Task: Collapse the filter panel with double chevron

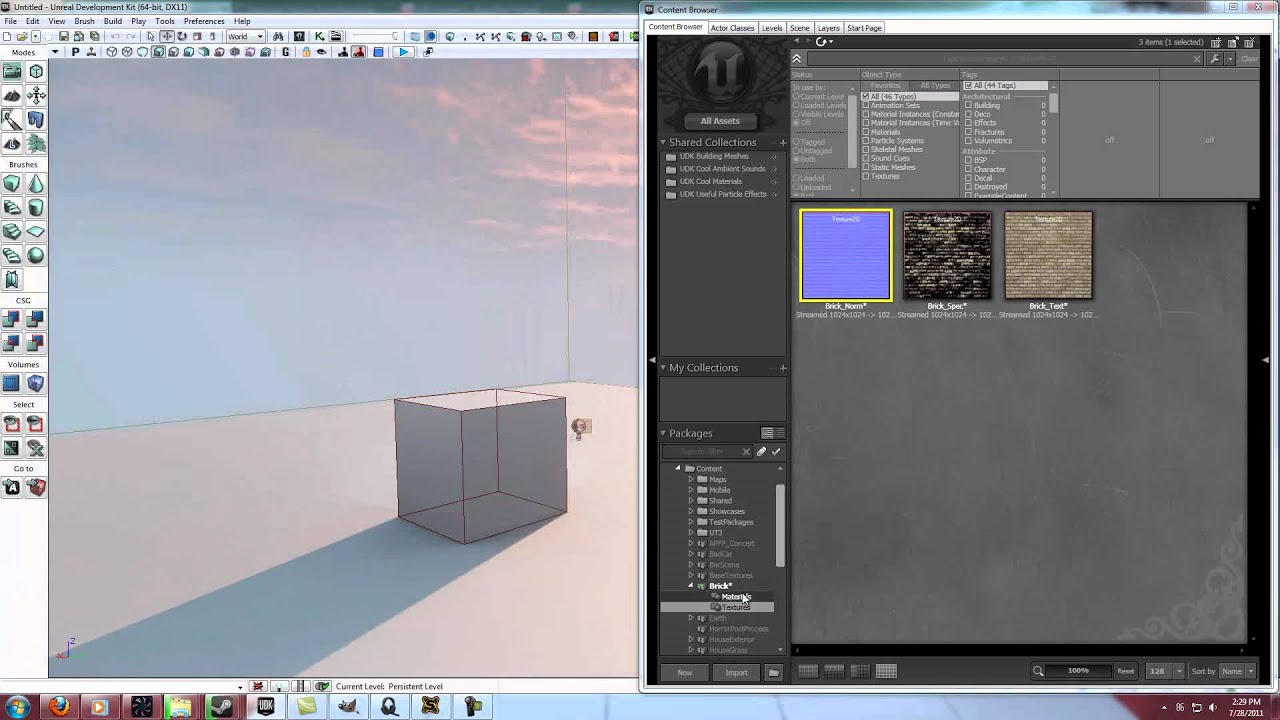Action: point(797,59)
